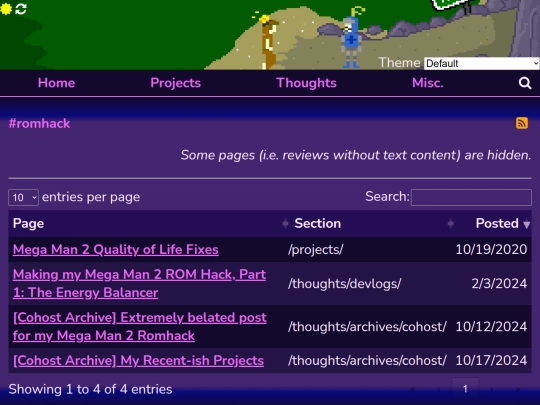Select pagination page 1 button
The height and width of the screenshot is (405, 540).
click(x=465, y=389)
